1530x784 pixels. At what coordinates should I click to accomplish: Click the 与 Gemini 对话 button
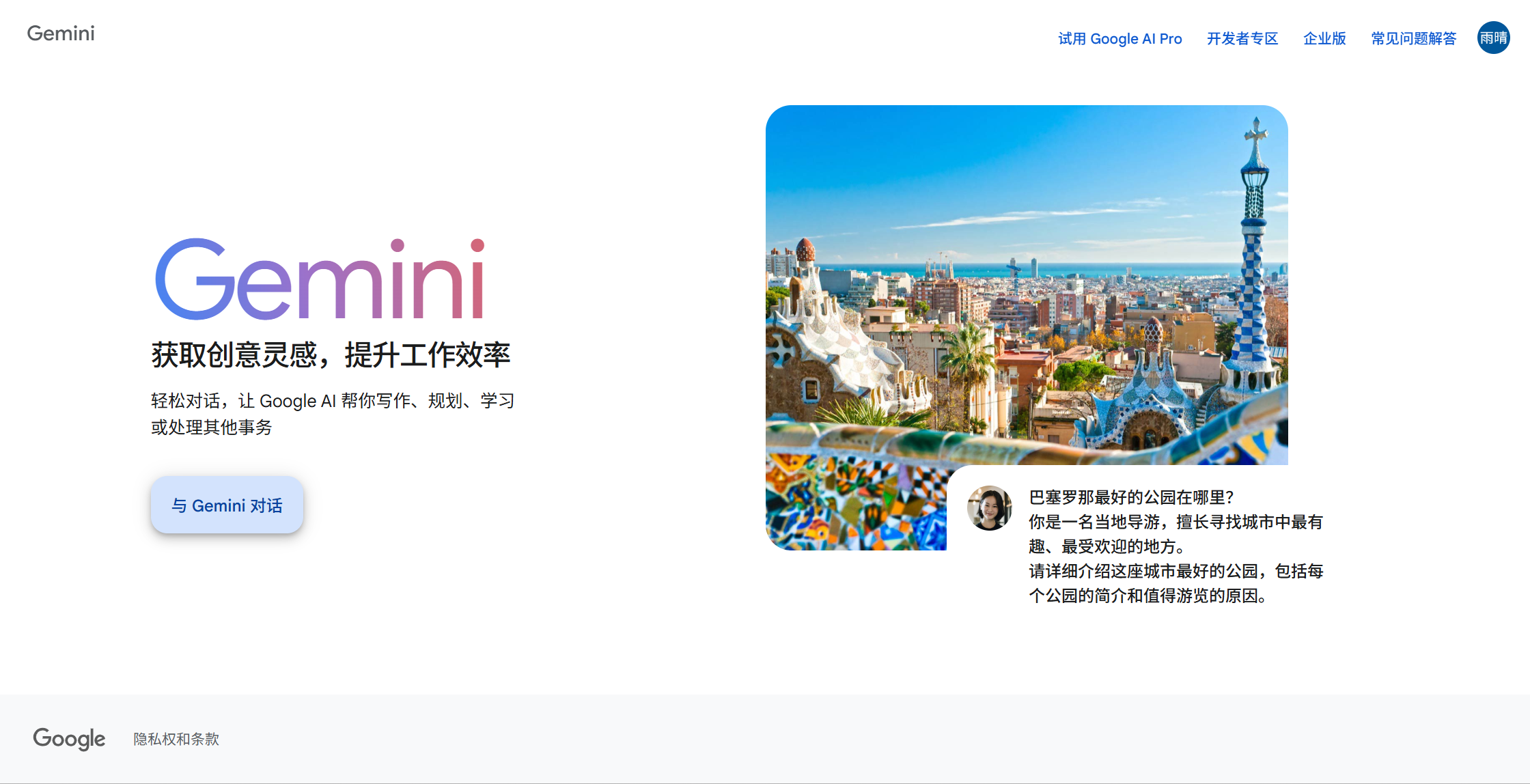[x=227, y=505]
